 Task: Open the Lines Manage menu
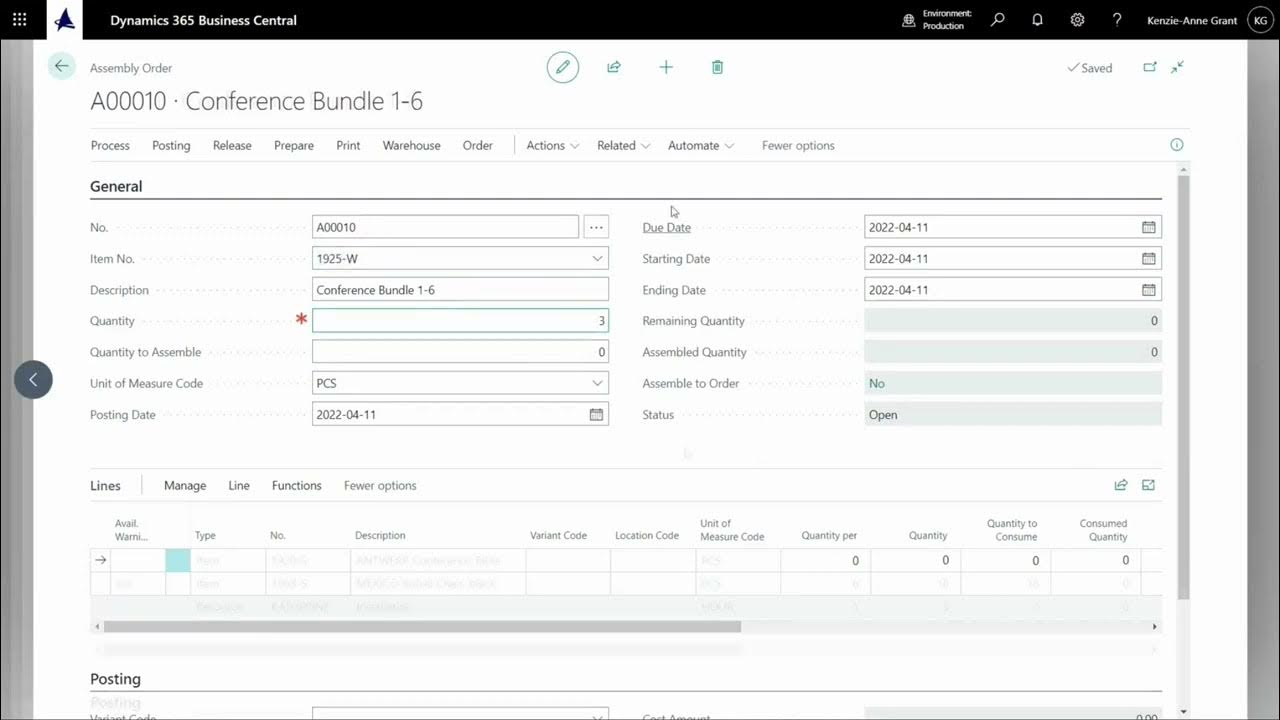[x=185, y=485]
